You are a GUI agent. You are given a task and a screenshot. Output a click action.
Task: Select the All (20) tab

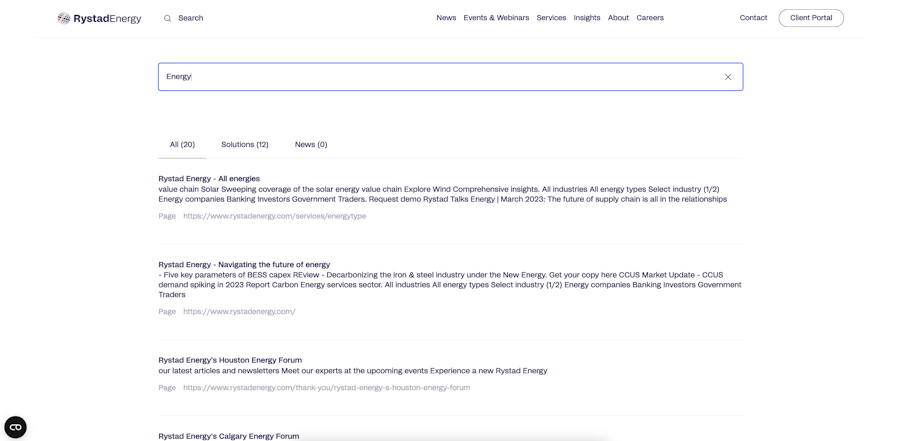(182, 145)
